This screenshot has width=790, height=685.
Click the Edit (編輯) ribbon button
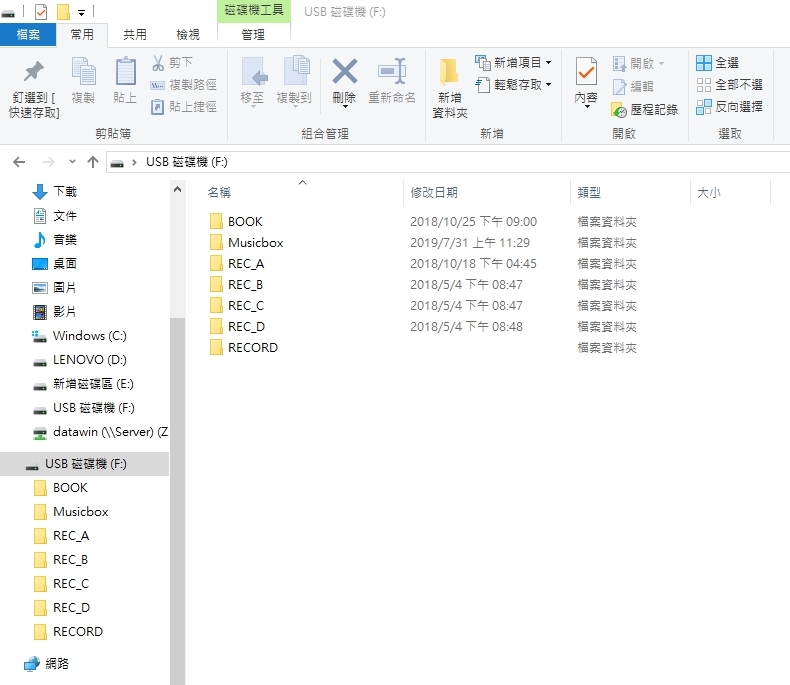[x=634, y=87]
